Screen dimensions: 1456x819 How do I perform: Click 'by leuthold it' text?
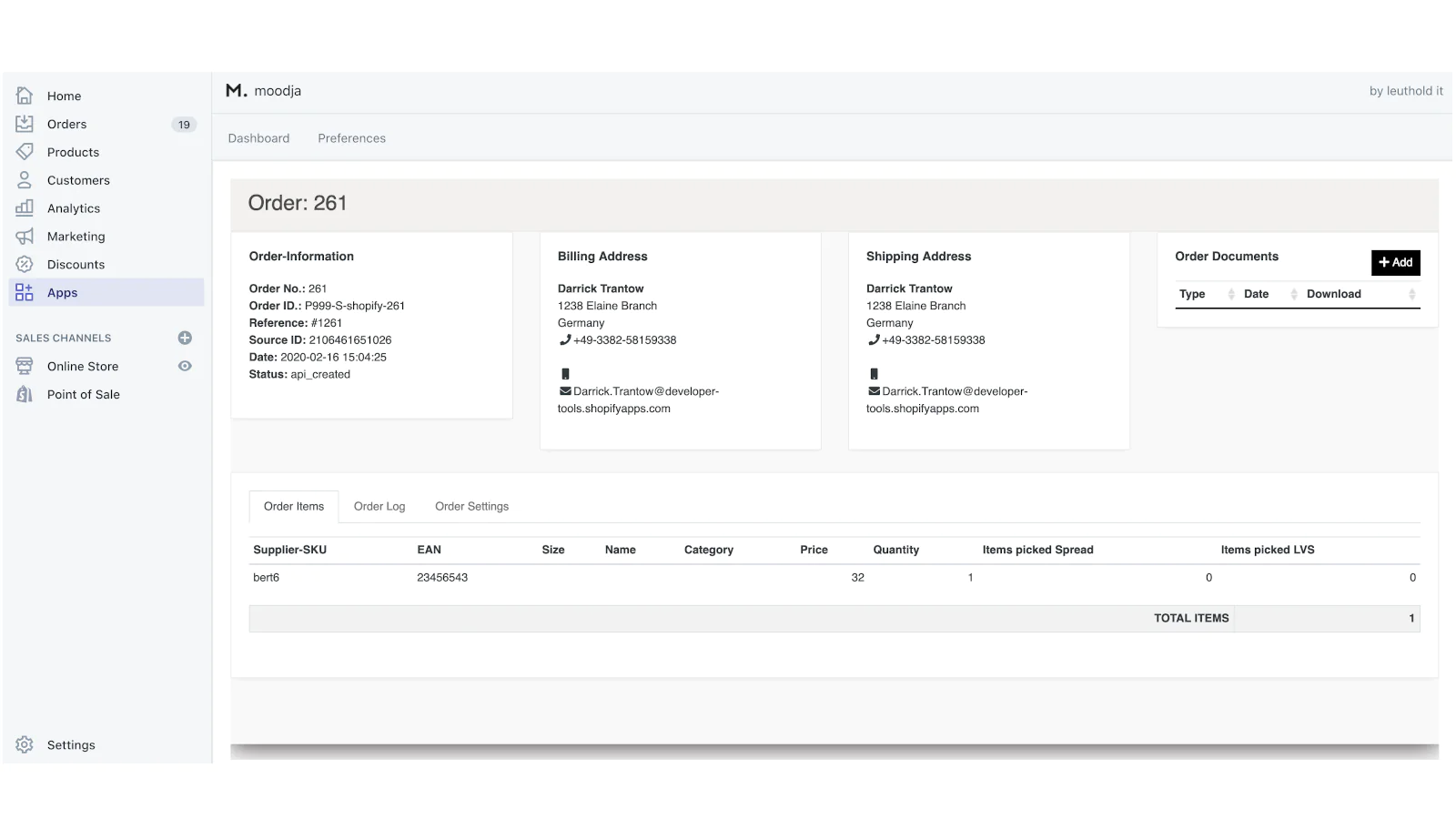pos(1406,91)
